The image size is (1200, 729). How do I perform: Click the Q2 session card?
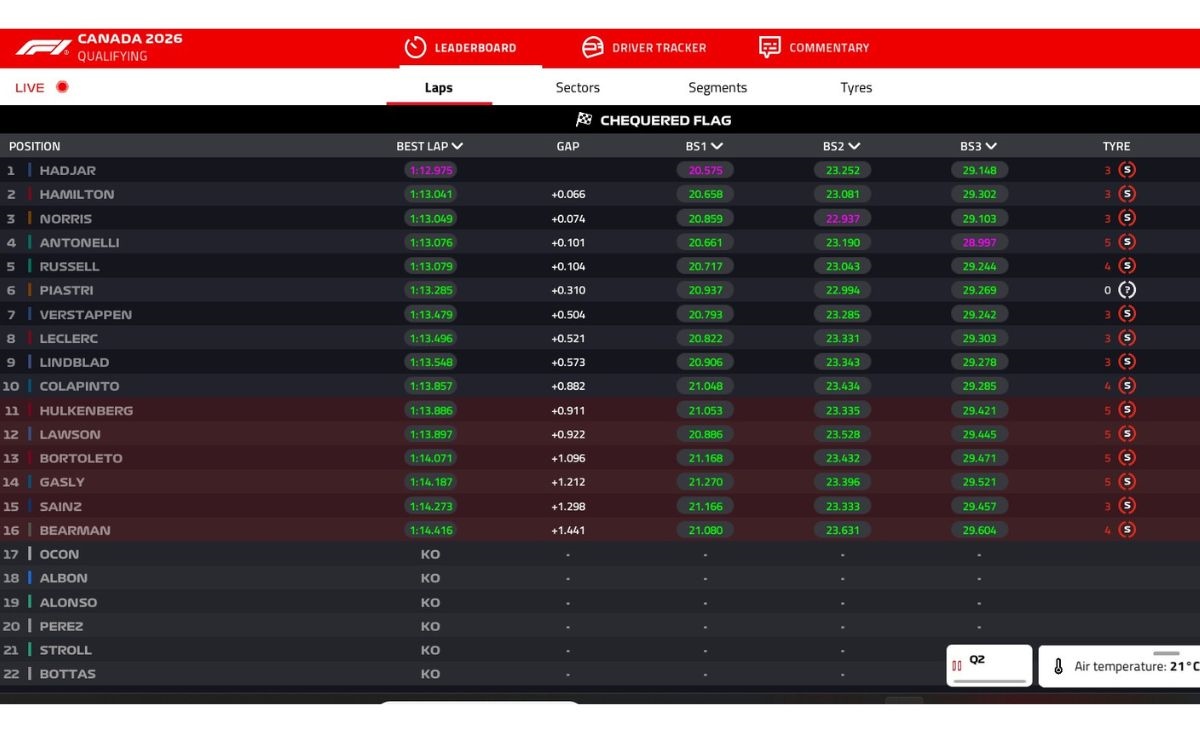click(x=989, y=665)
